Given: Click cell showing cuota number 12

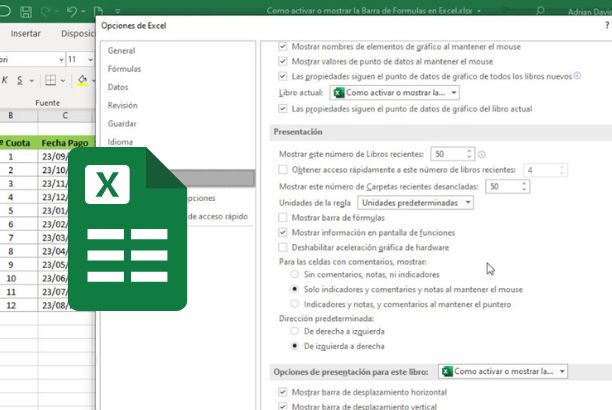Looking at the screenshot, I should [x=11, y=305].
